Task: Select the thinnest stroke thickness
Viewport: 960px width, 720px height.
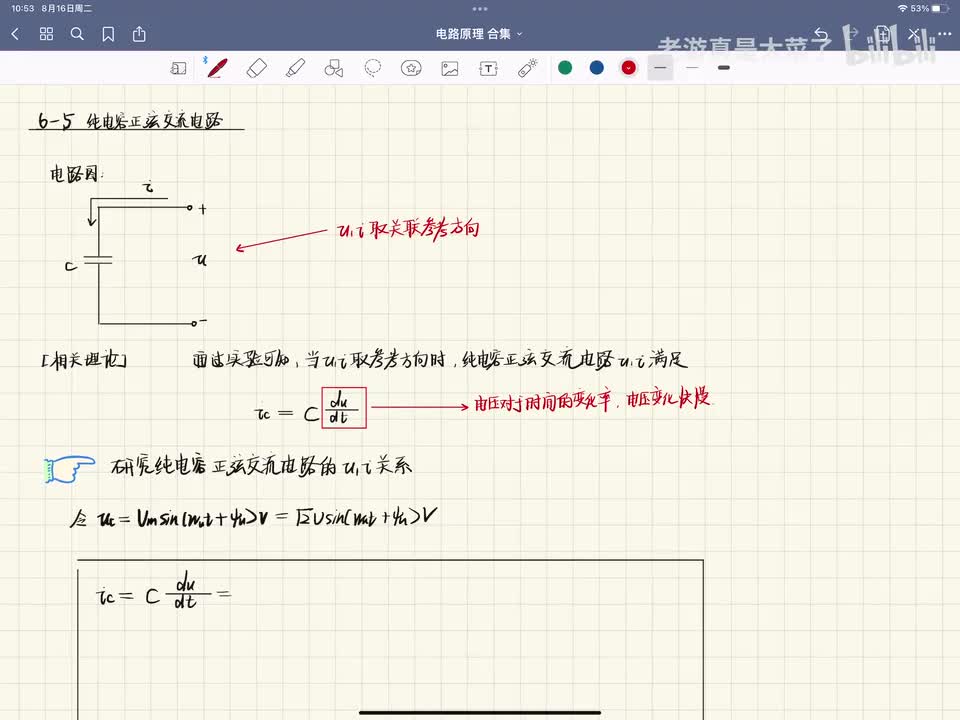Action: click(692, 67)
